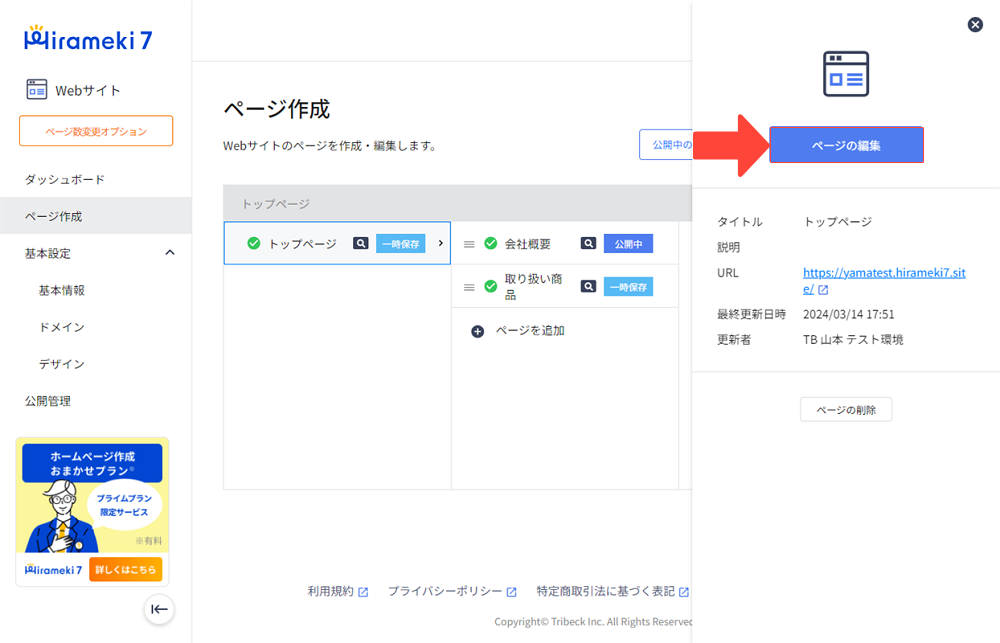Image resolution: width=1000 pixels, height=643 pixels.
Task: Grab drag handle of 会社概要 row
Action: 469,244
